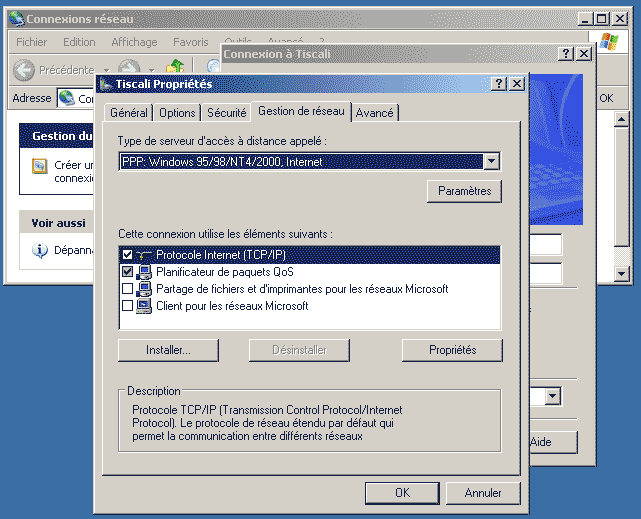Open the dropdown arrow in Connexion à Tiscali dialog
This screenshot has width=641, height=519.
[x=553, y=396]
